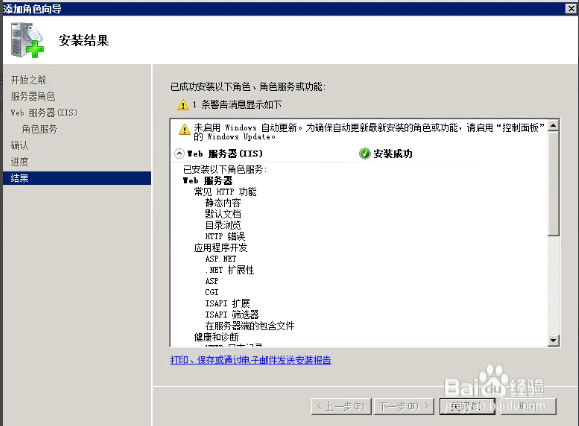
Task: Click the 未启用 Windows 自动更新 warning message
Action: coord(369,132)
